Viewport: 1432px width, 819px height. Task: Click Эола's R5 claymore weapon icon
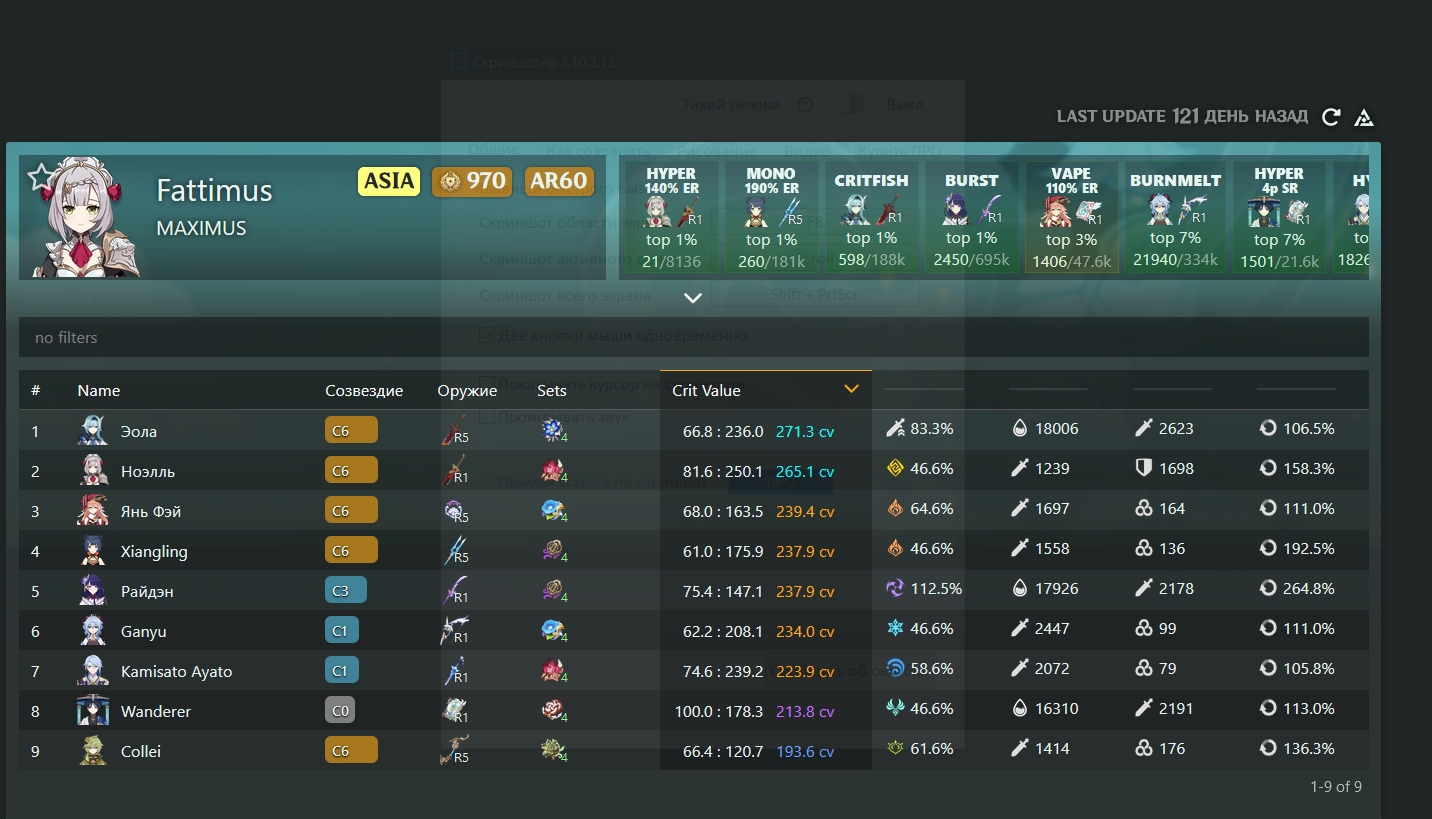point(454,431)
